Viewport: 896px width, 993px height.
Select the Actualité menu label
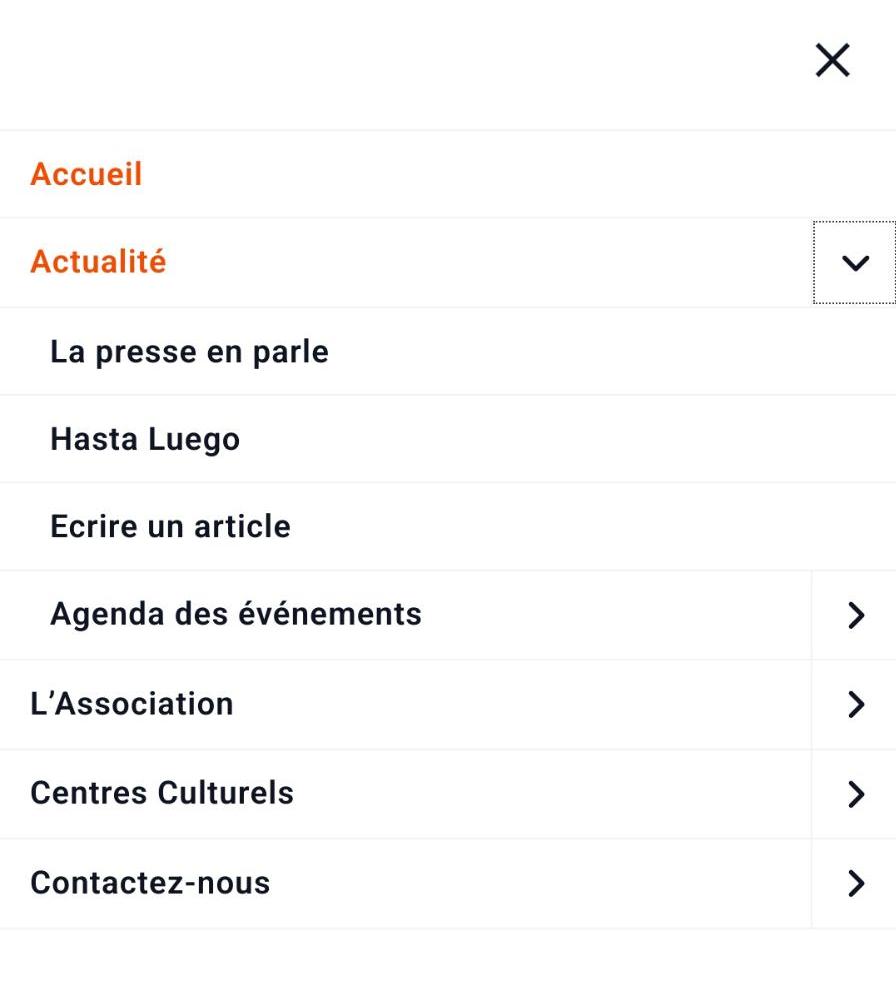[x=98, y=262]
